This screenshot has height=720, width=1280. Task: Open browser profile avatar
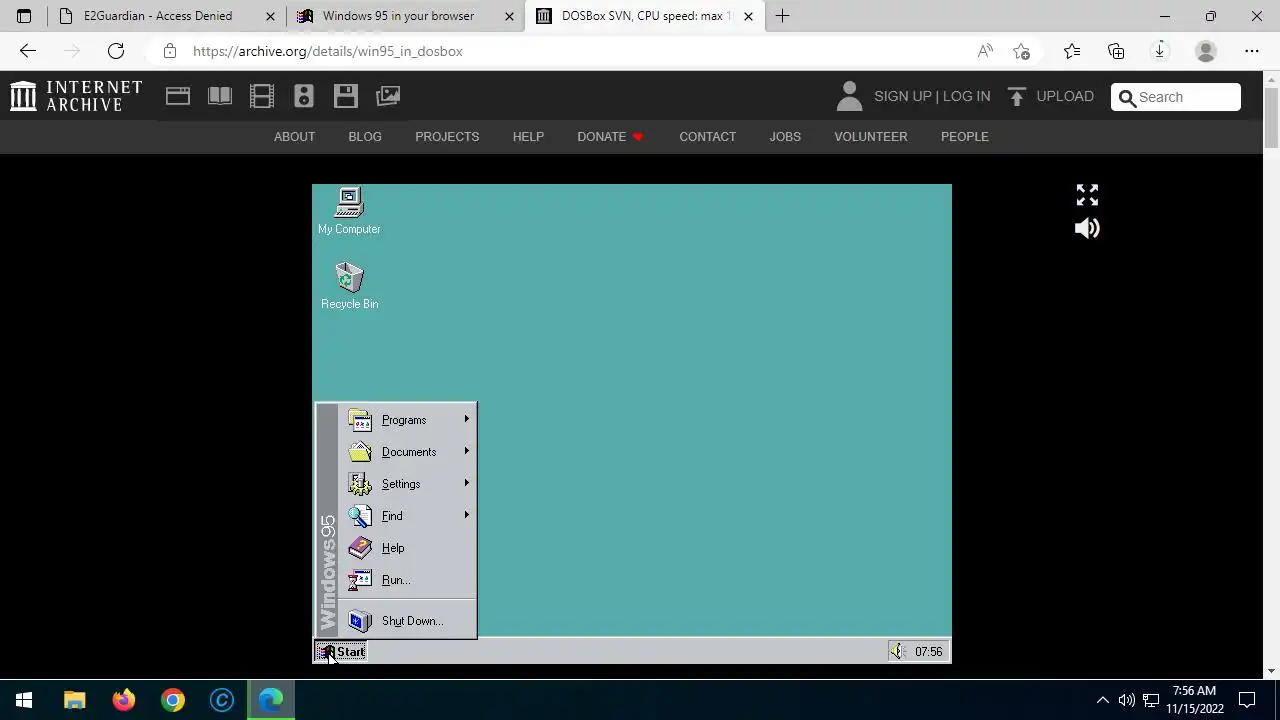pyautogui.click(x=1206, y=51)
